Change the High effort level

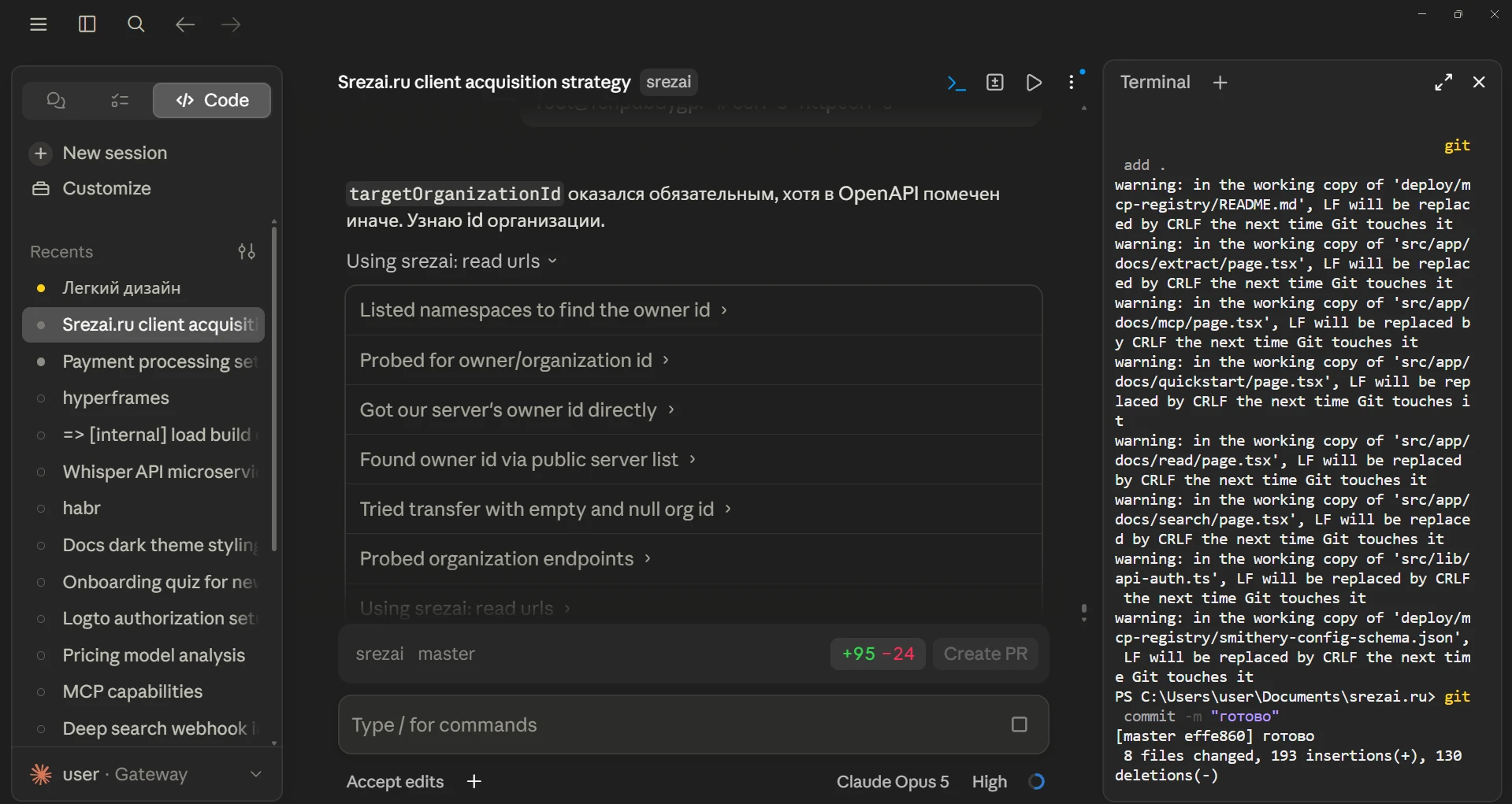[990, 782]
